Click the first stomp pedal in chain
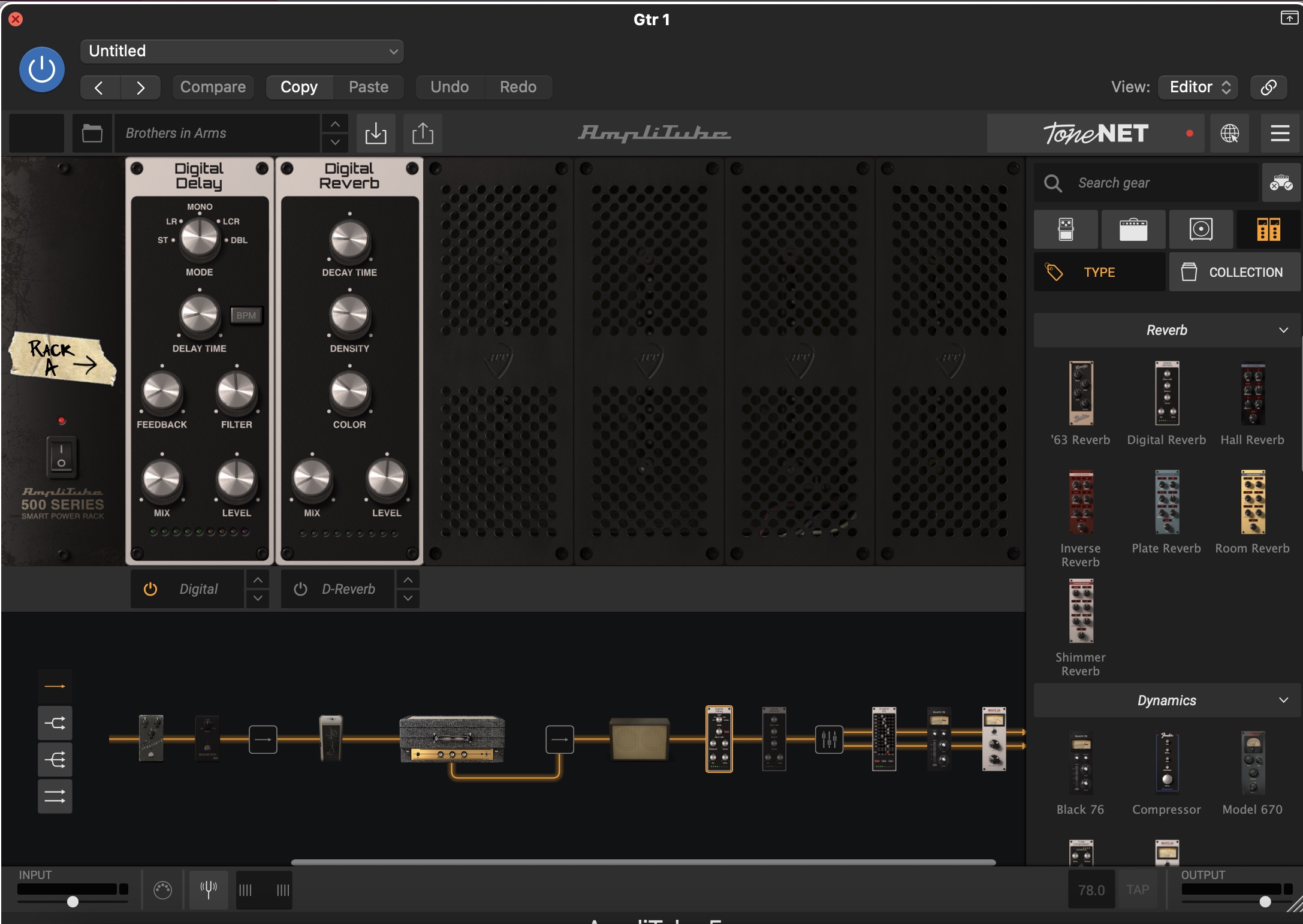The image size is (1303, 924). pos(151,738)
